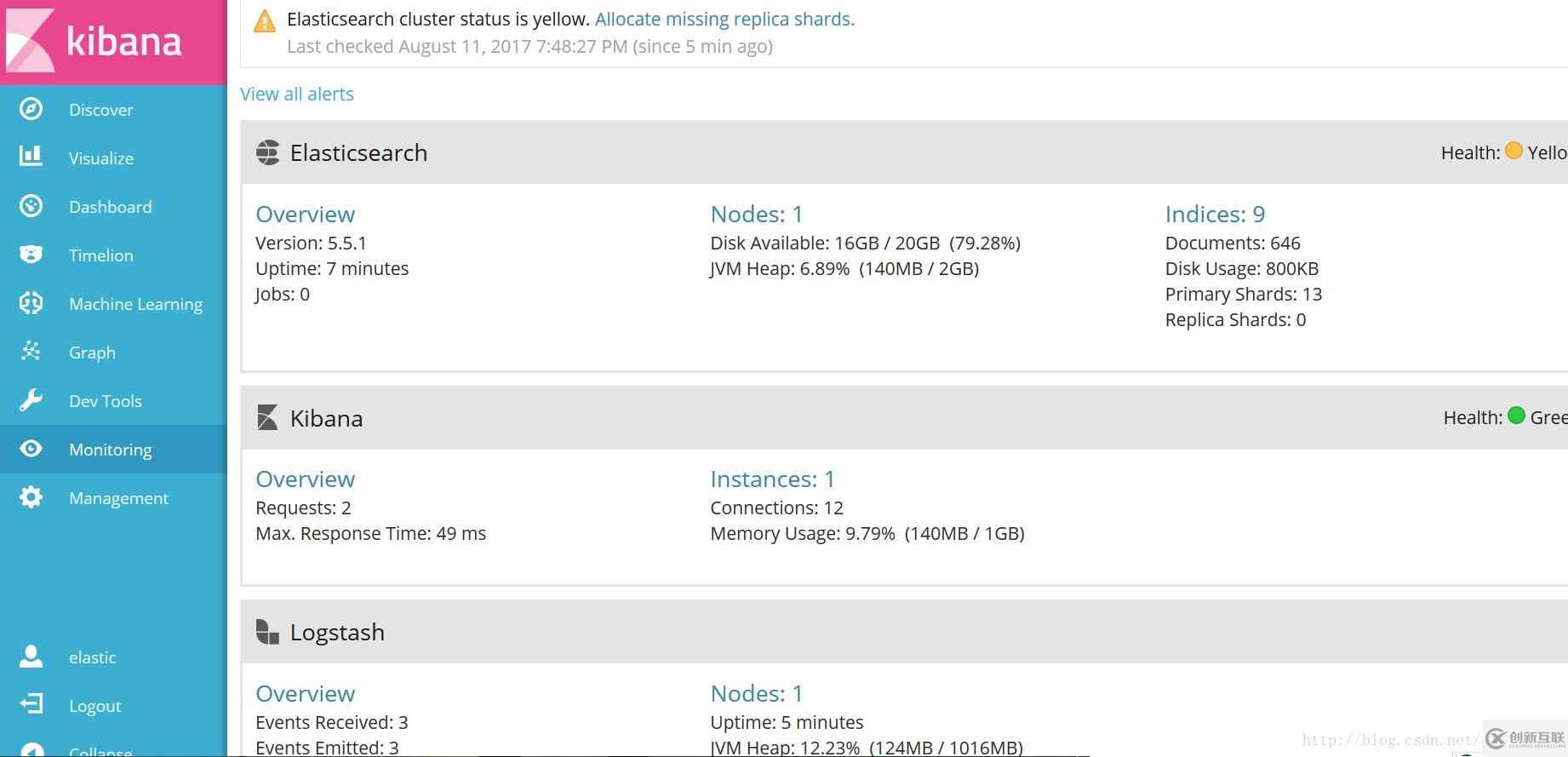Click the Management gear icon

pos(31,497)
